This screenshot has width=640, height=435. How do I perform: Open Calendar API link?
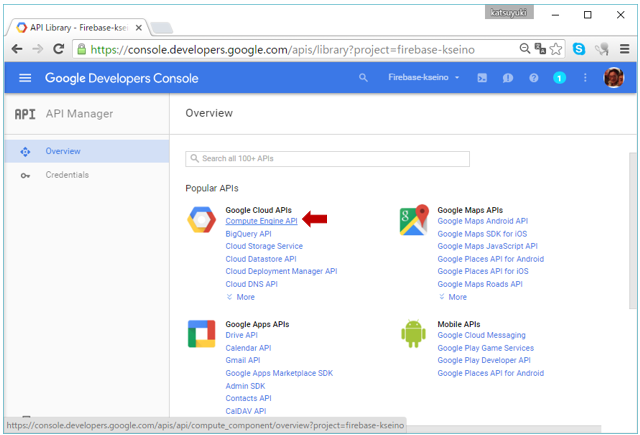[248, 348]
